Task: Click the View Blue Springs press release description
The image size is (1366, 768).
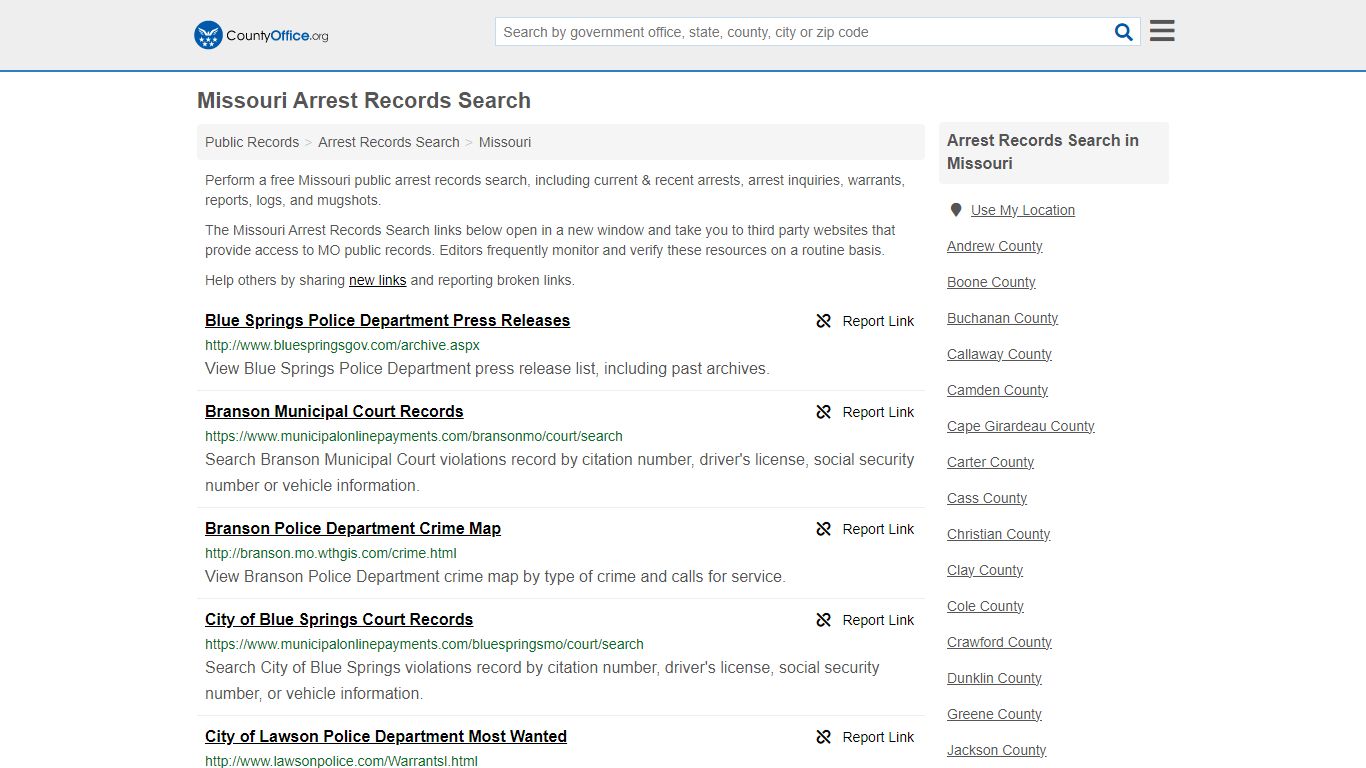Action: (x=487, y=369)
